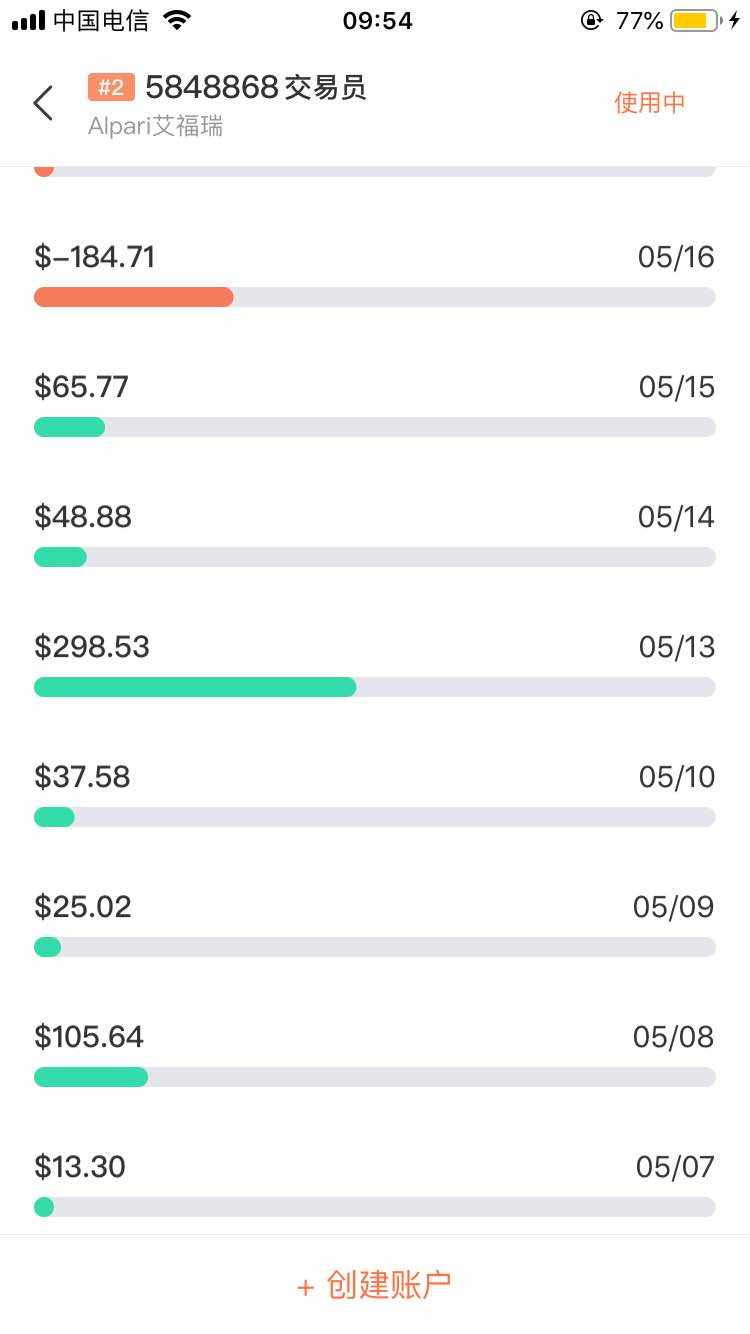Tap the orange #2 account badge
750x1334 pixels.
(x=111, y=88)
